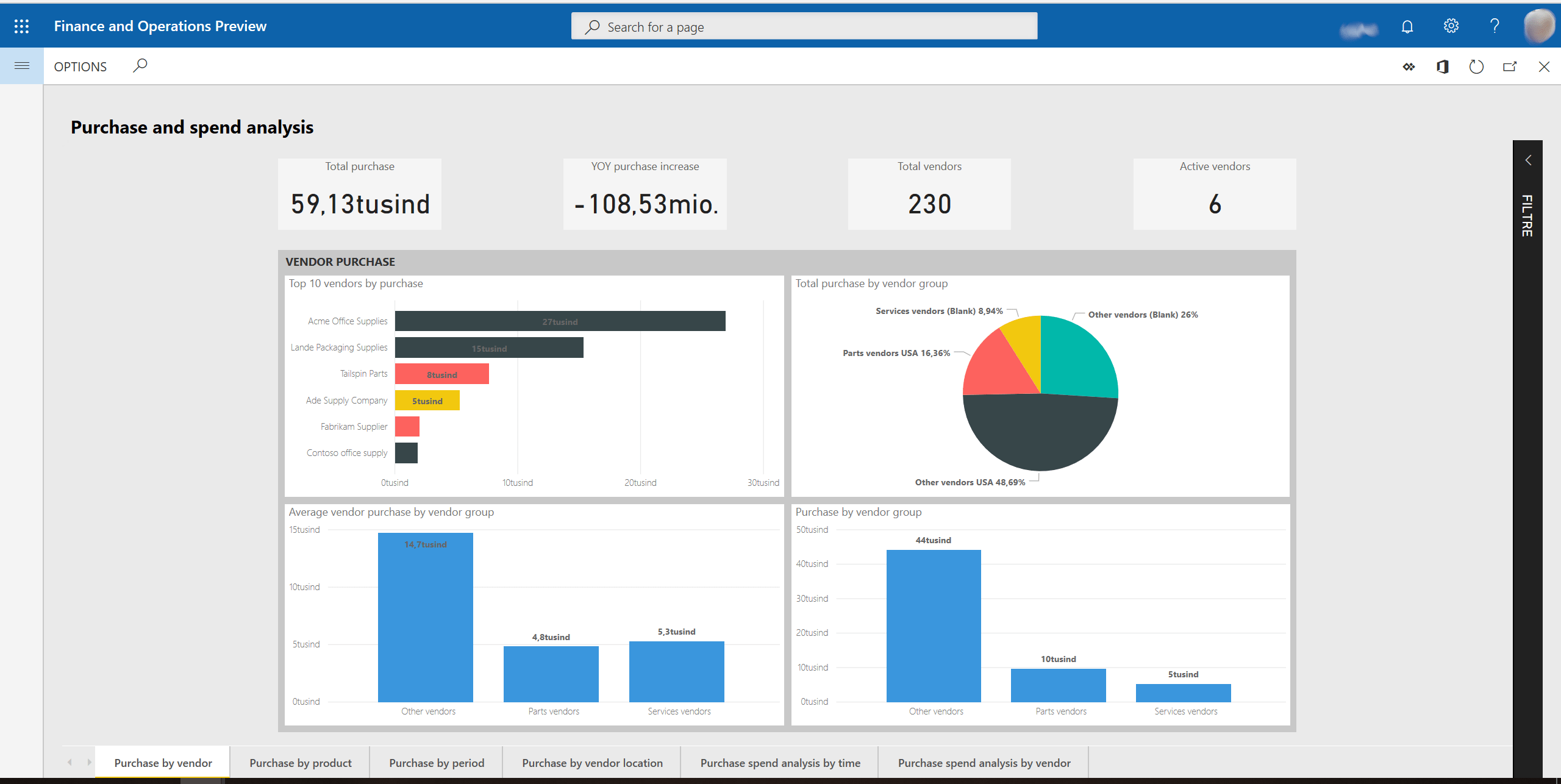Open the Office 365 app launcher
This screenshot has width=1561, height=784.
(21, 26)
